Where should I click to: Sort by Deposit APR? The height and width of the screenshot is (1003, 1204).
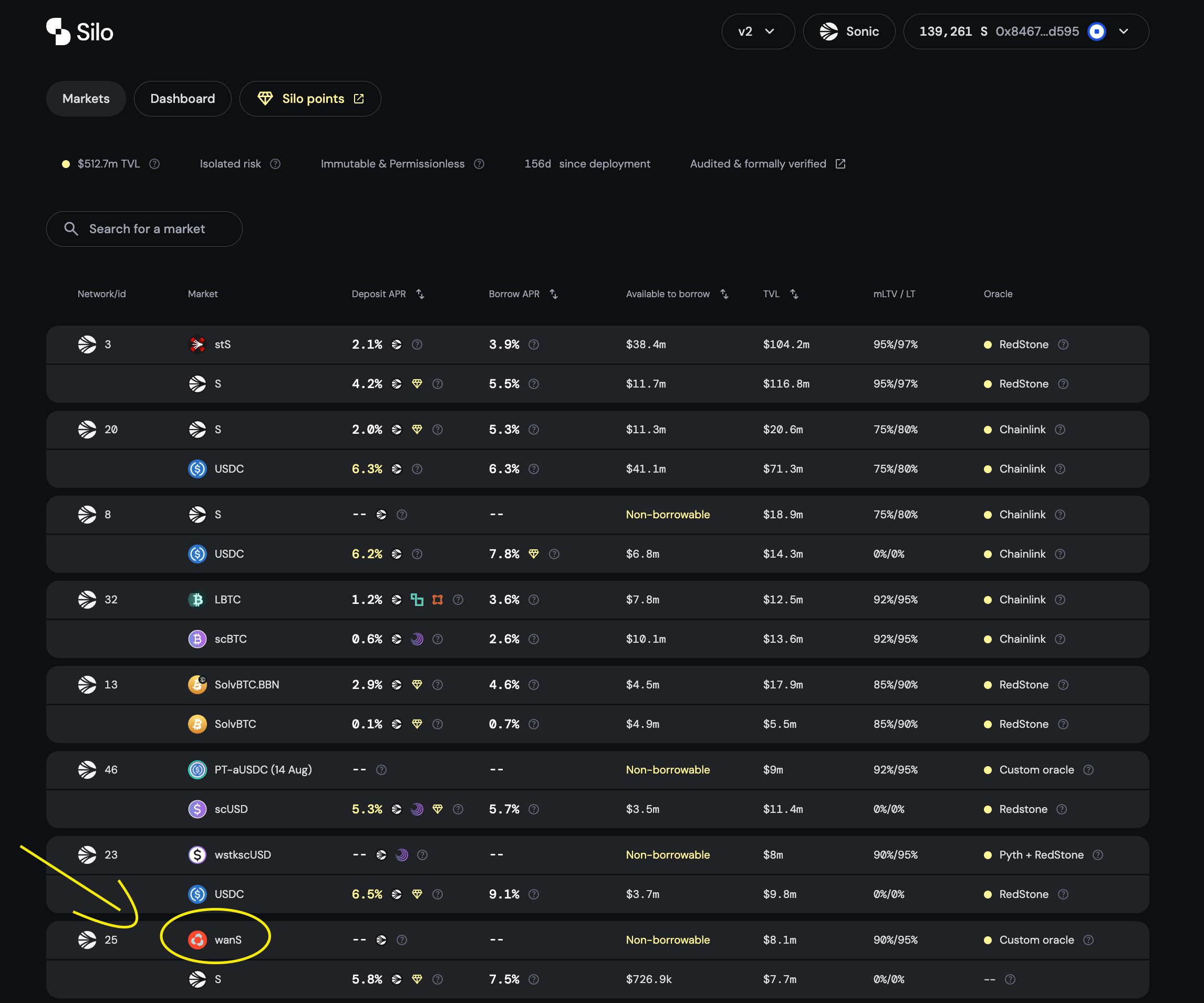[x=420, y=294]
